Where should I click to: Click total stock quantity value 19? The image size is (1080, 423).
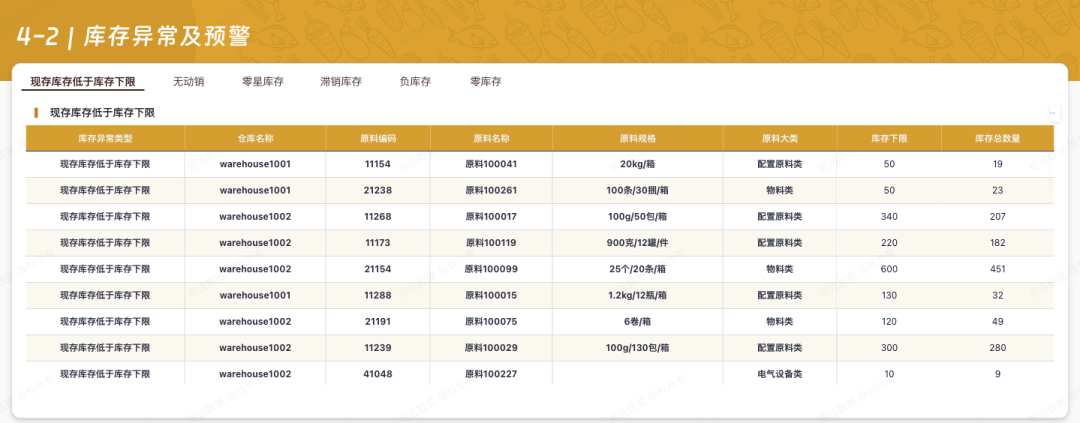997,164
